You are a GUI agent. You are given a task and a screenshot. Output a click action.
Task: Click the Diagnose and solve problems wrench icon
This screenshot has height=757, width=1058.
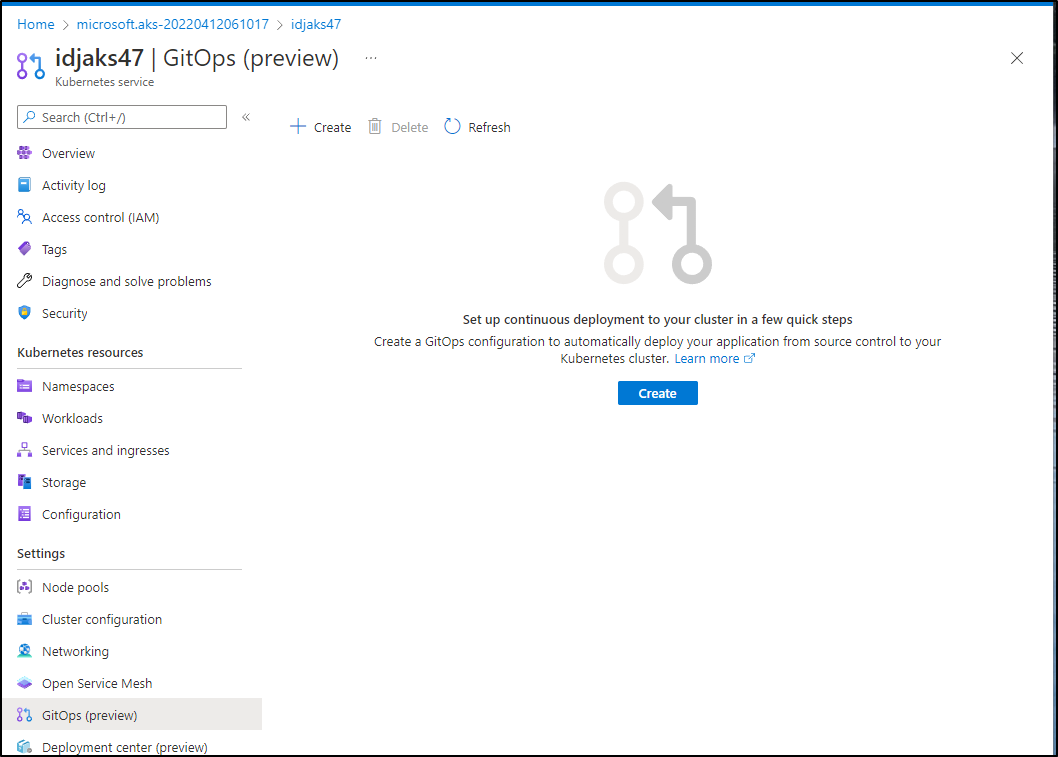pyautogui.click(x=24, y=281)
